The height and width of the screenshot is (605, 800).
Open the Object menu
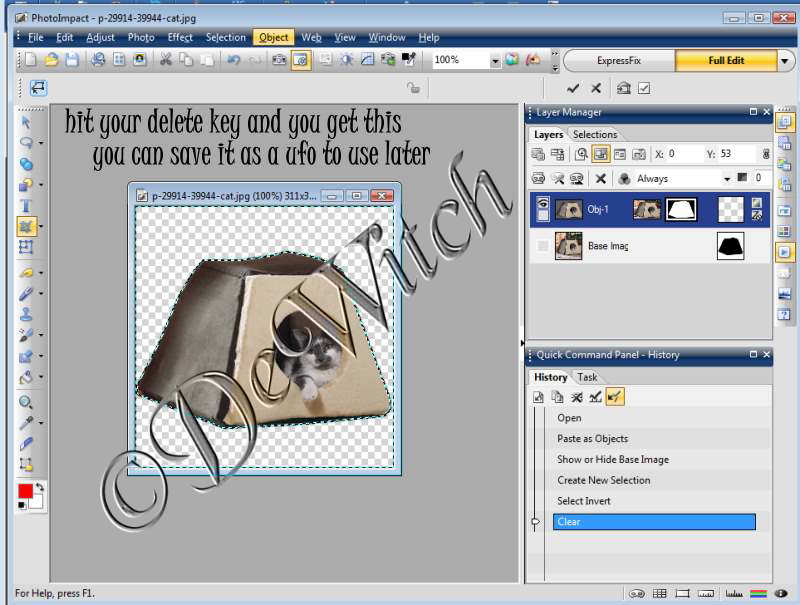[x=273, y=38]
